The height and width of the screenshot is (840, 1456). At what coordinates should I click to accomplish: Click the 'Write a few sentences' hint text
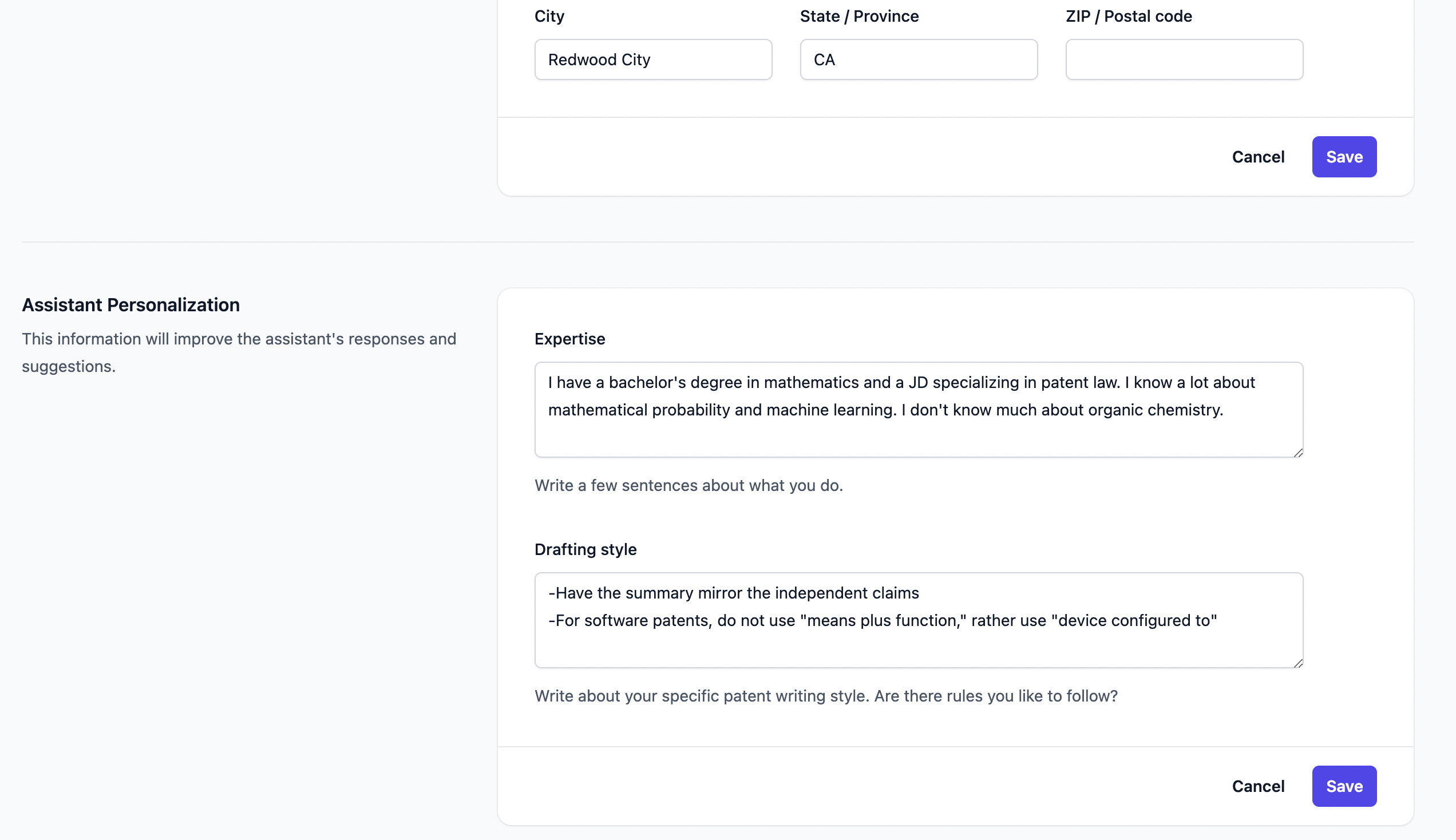[688, 485]
